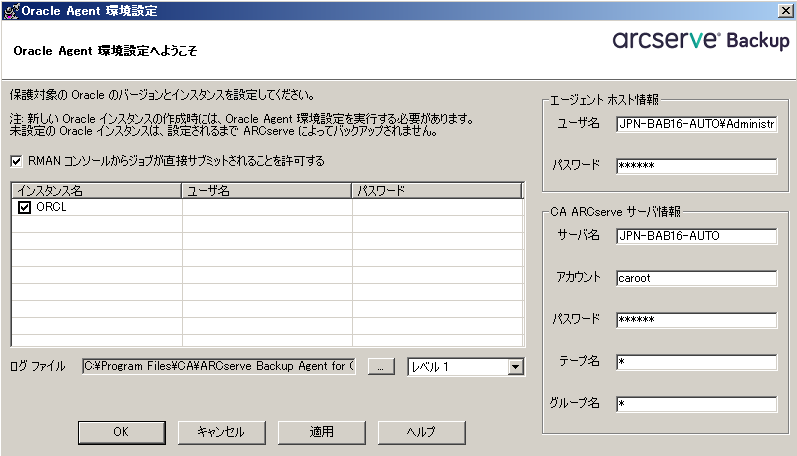Click the パスワード column header in the table

point(437,191)
